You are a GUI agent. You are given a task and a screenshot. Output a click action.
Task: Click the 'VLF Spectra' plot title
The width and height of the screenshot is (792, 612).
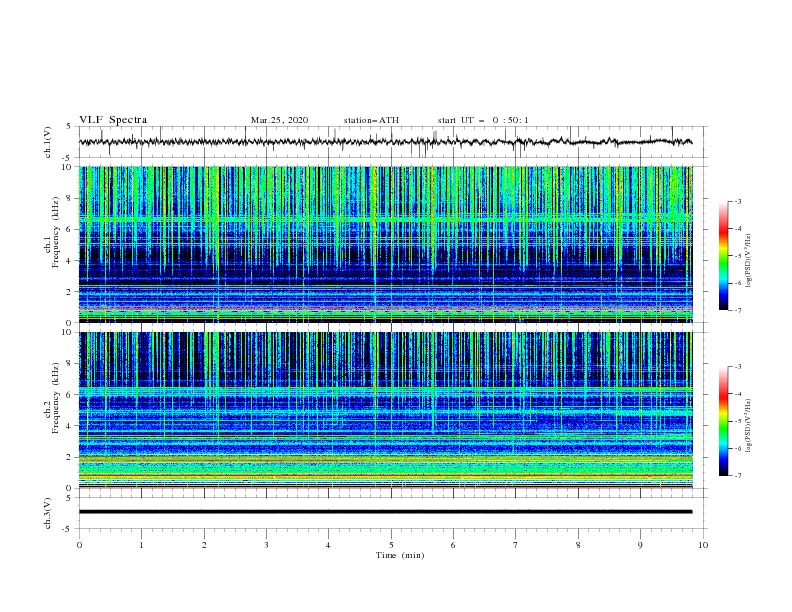(x=113, y=120)
